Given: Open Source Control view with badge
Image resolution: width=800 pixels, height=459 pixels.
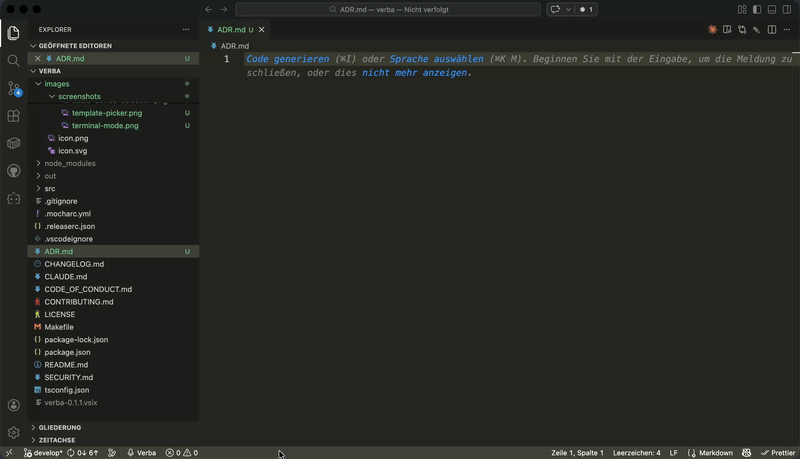Looking at the screenshot, I should click(x=14, y=89).
